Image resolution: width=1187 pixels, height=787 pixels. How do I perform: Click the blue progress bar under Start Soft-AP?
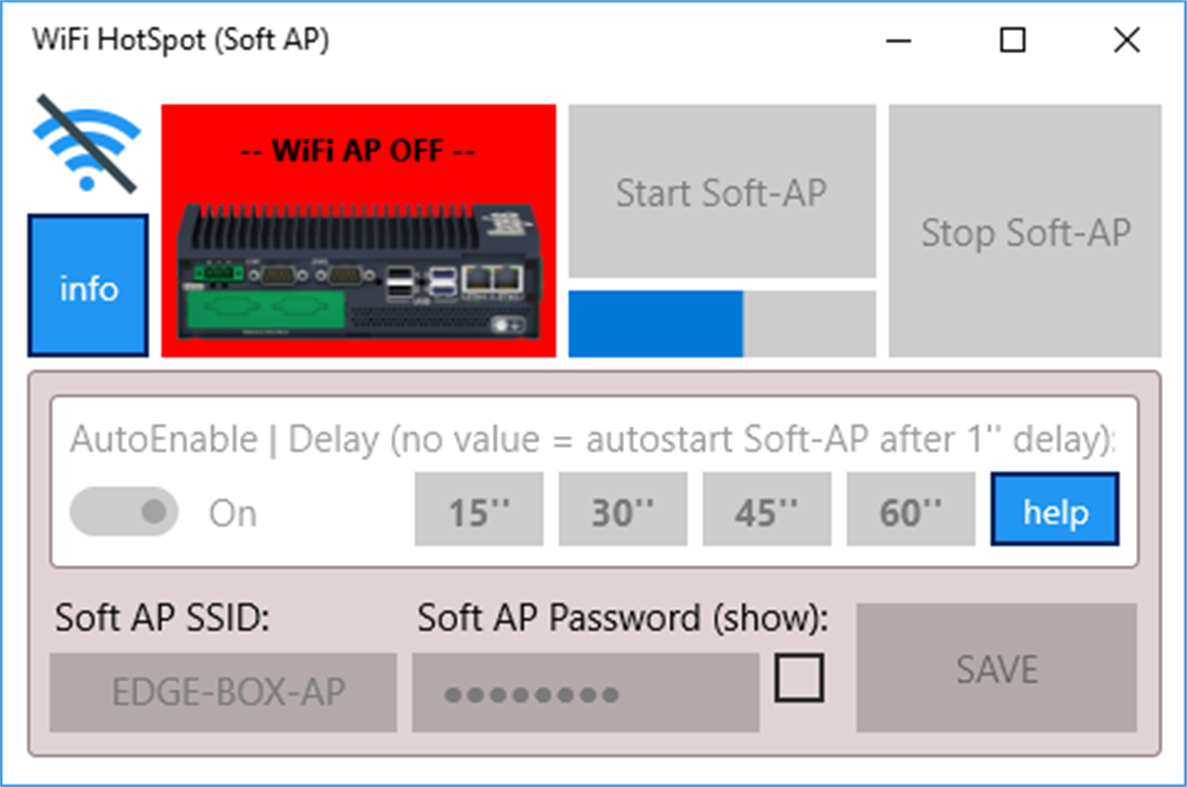click(x=655, y=325)
